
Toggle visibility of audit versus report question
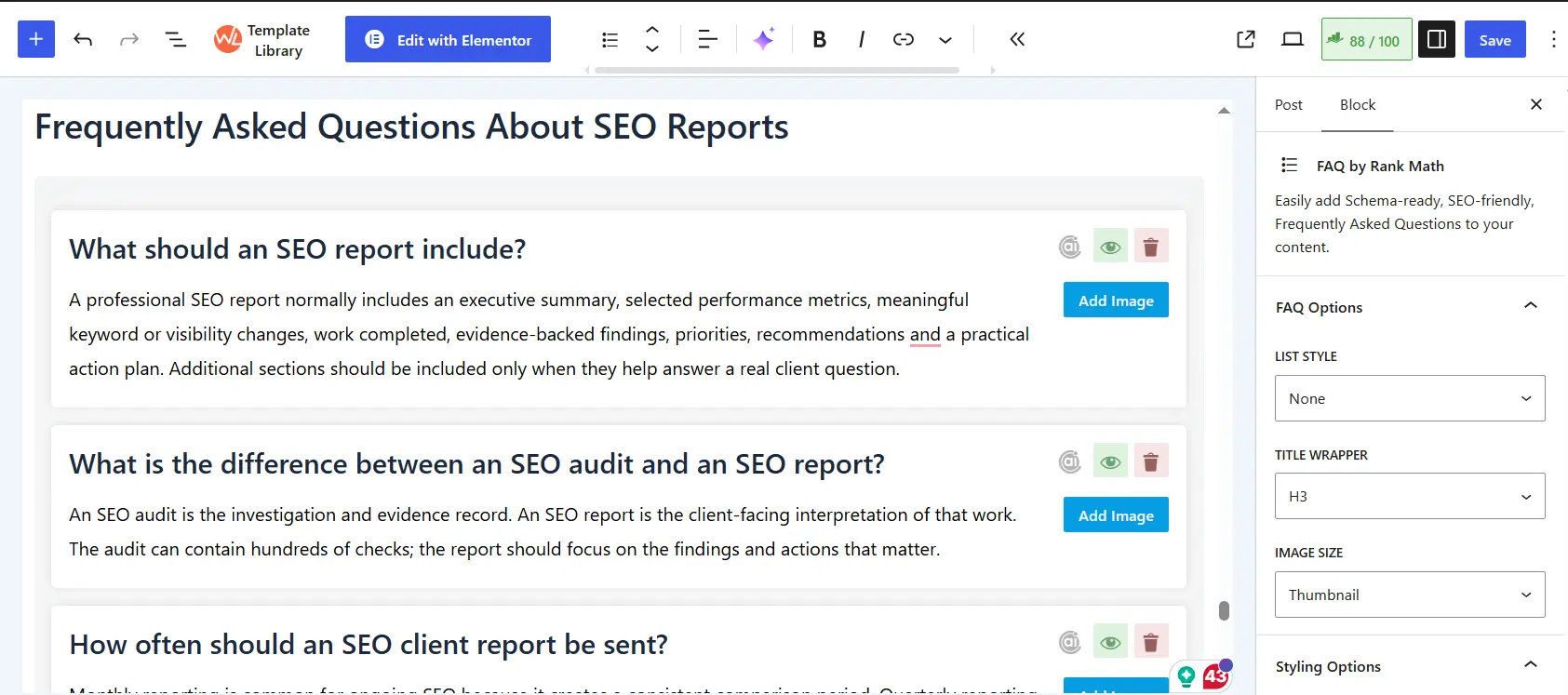point(1110,461)
